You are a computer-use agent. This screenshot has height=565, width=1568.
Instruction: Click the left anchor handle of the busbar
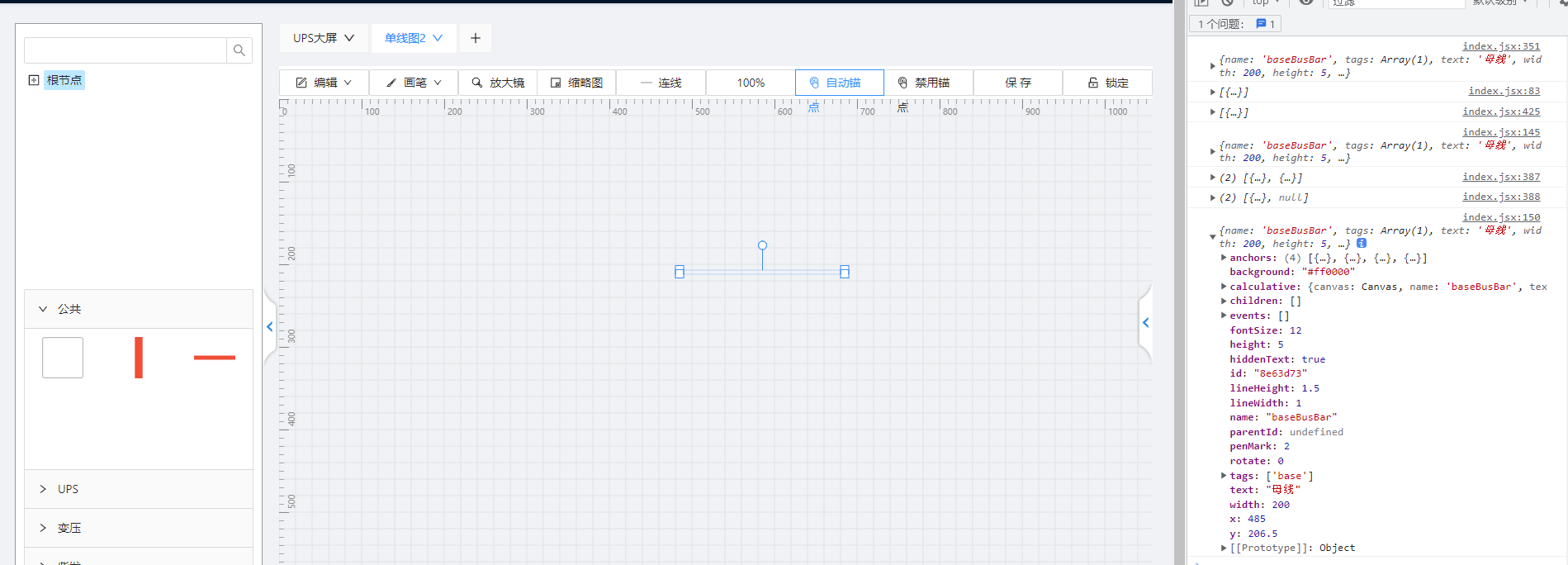680,272
